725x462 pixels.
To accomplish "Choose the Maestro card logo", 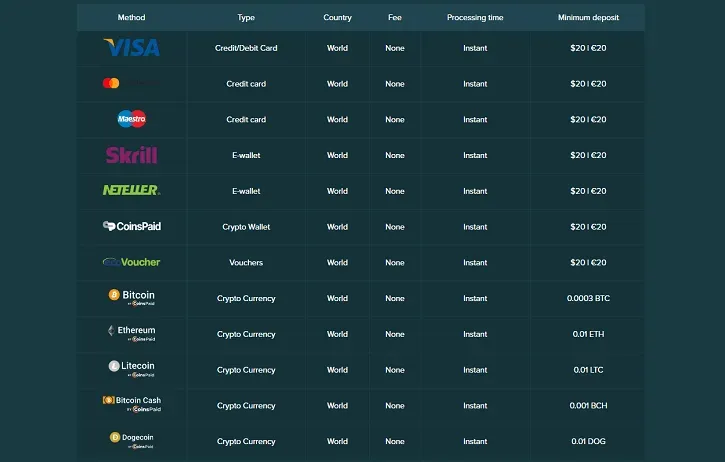I will 131,119.
